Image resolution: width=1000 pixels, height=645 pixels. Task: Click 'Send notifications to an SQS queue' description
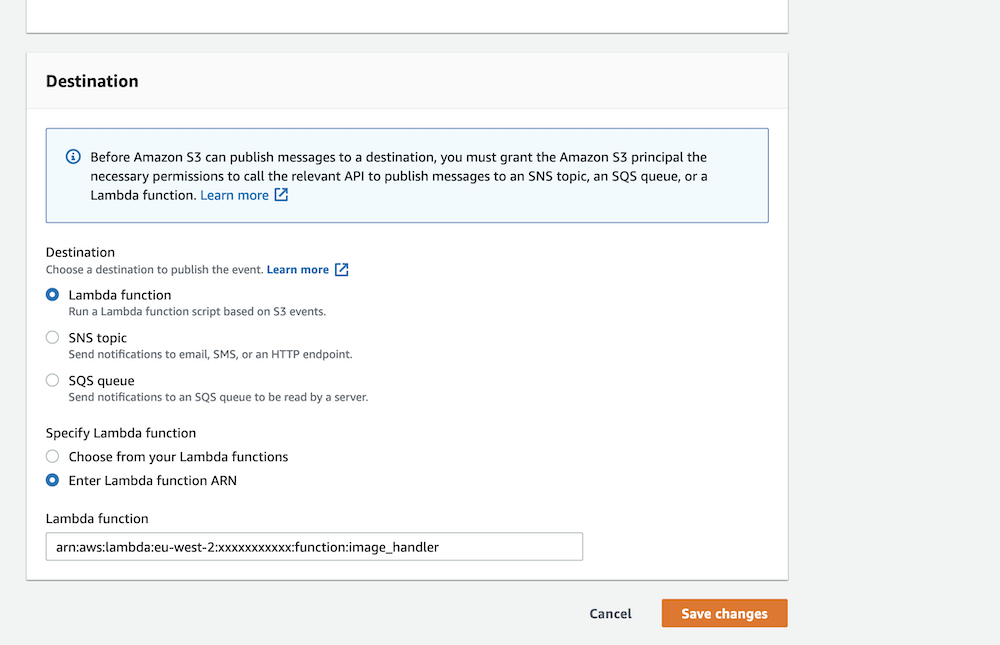coord(218,398)
